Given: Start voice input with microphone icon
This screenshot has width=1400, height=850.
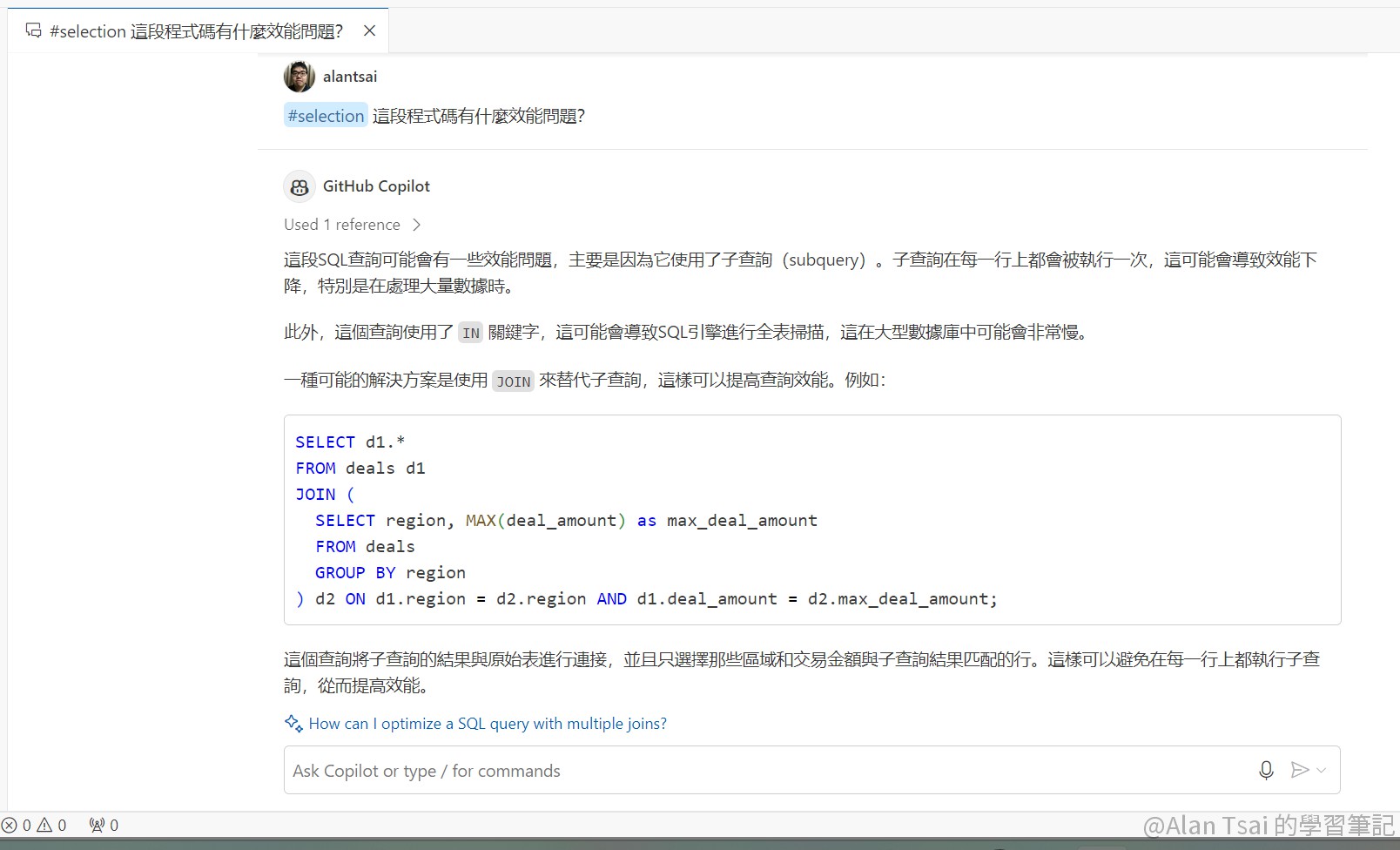Looking at the screenshot, I should click(x=1266, y=770).
